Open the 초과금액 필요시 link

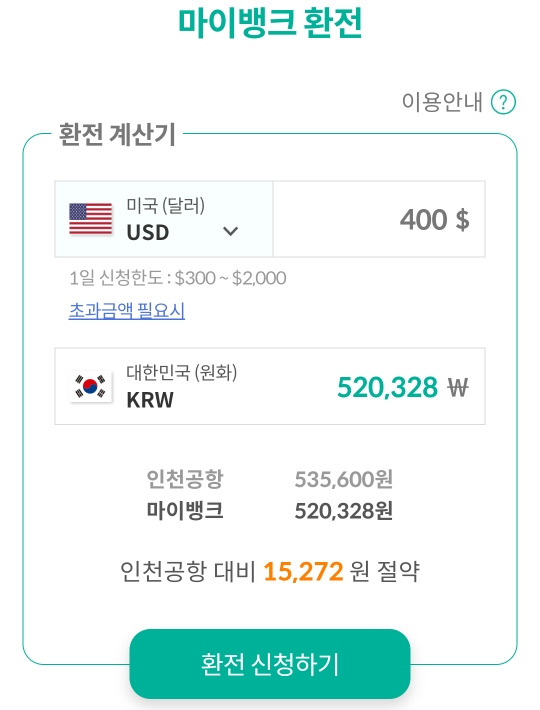point(127,311)
